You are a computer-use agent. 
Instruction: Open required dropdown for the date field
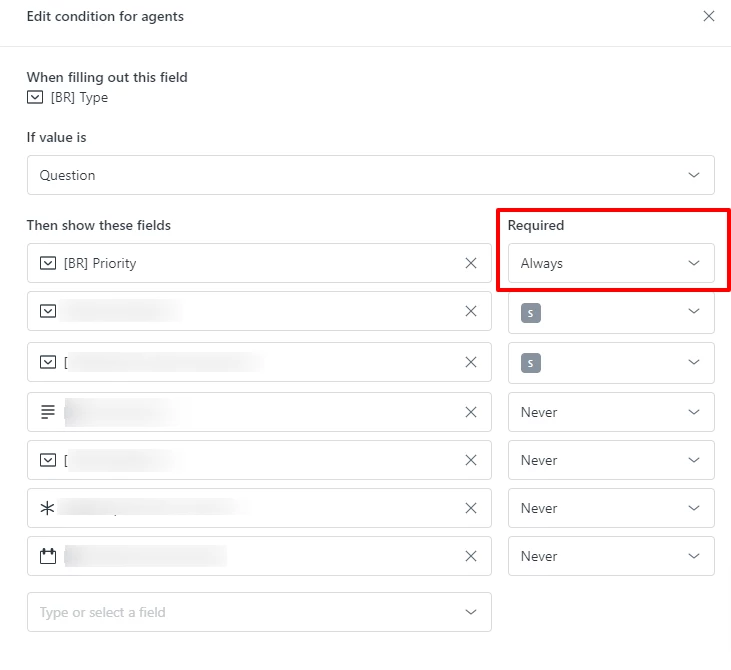[x=611, y=556]
